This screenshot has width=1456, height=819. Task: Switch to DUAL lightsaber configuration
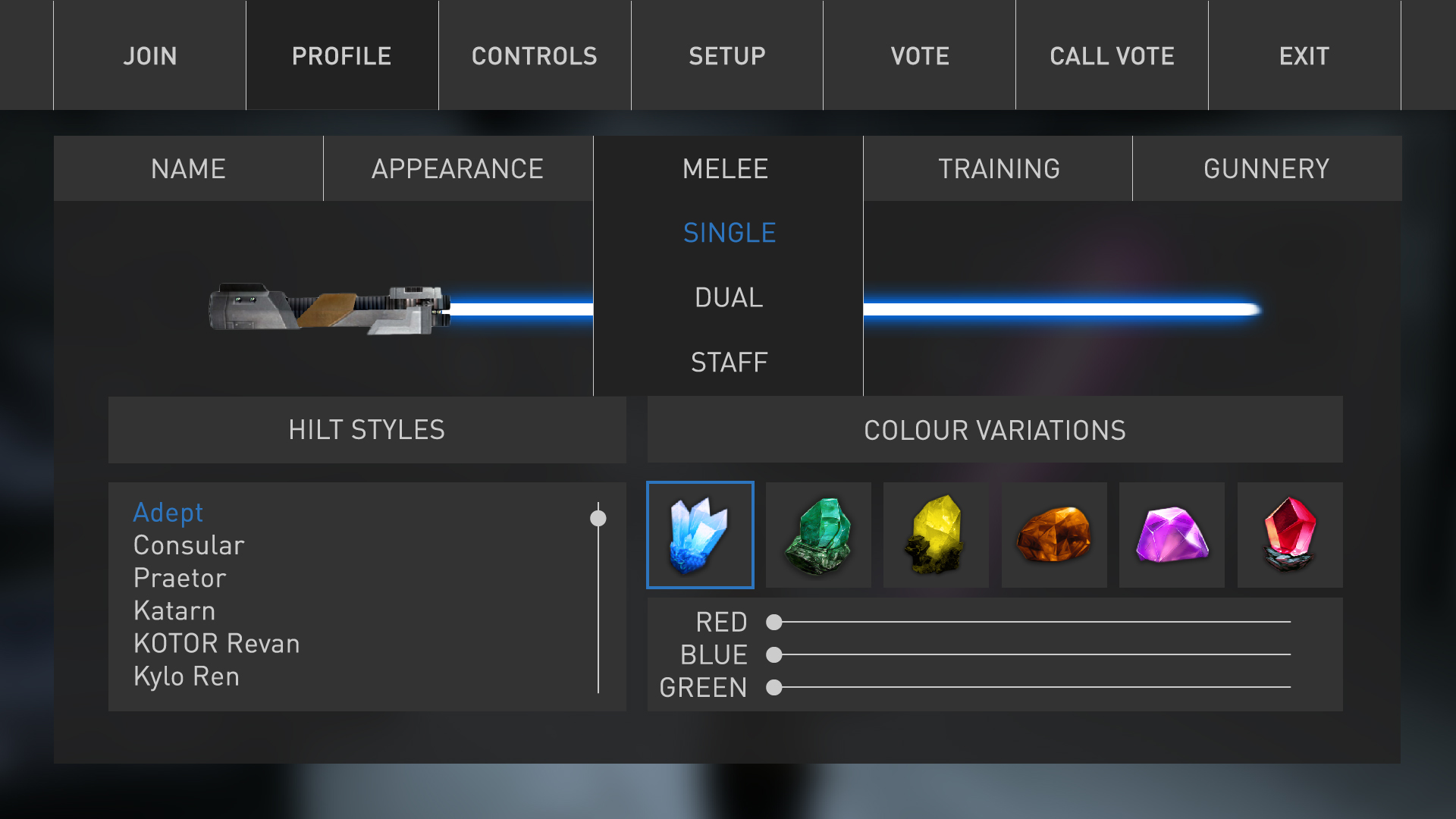click(728, 297)
